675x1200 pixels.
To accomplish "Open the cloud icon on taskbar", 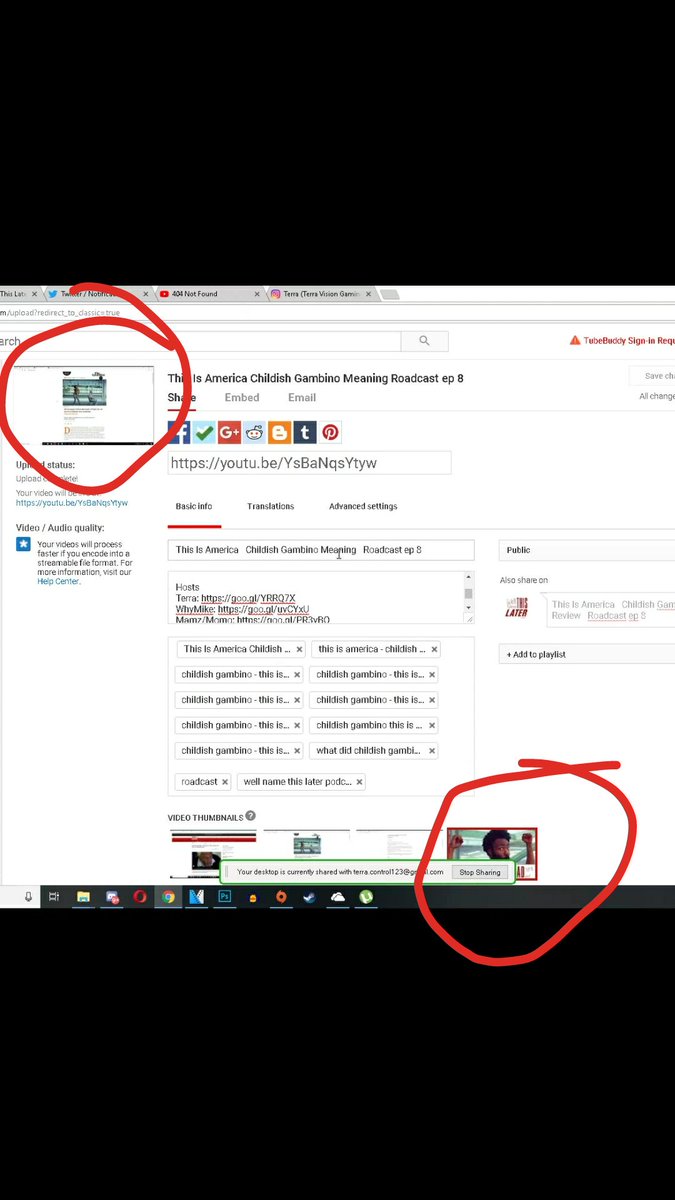I will point(338,897).
